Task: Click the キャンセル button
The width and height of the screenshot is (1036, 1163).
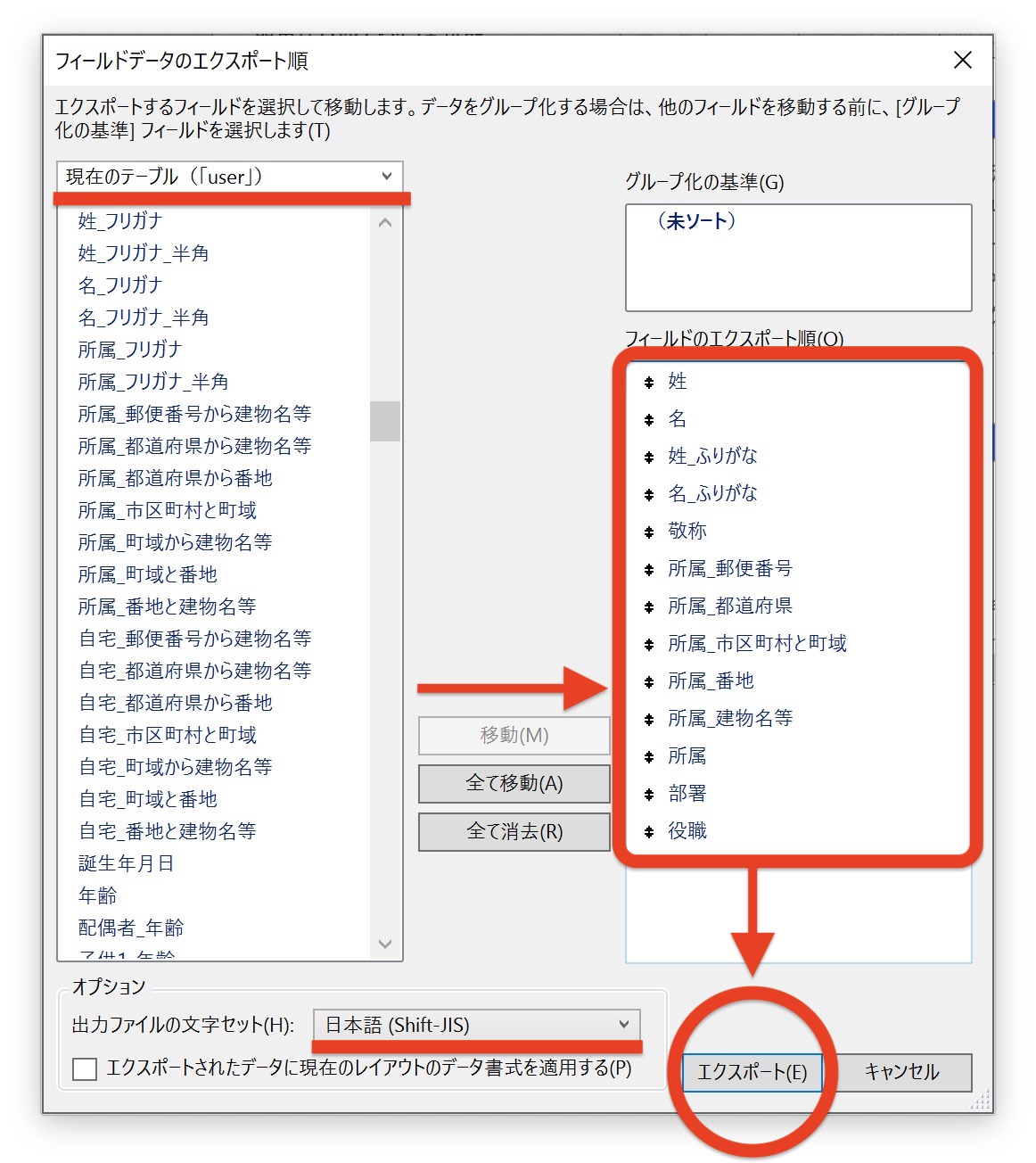Action: tap(902, 1072)
